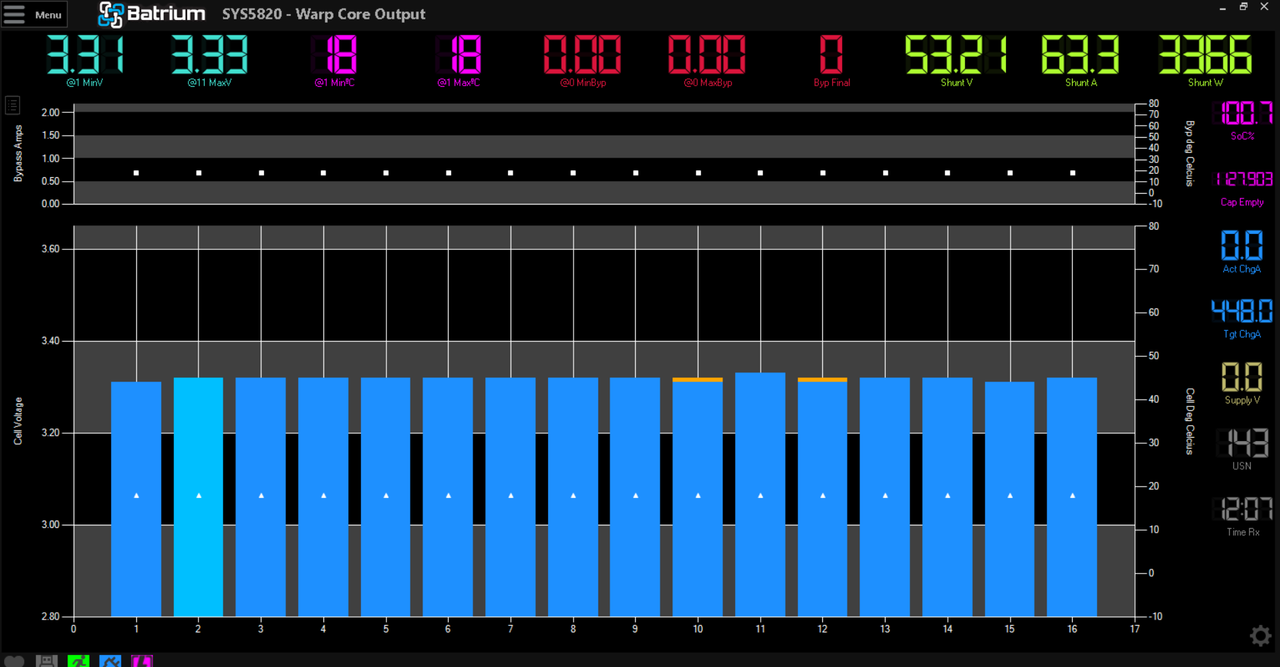This screenshot has width=1280, height=667.
Task: Click the Act ChgA display
Action: [x=1242, y=245]
